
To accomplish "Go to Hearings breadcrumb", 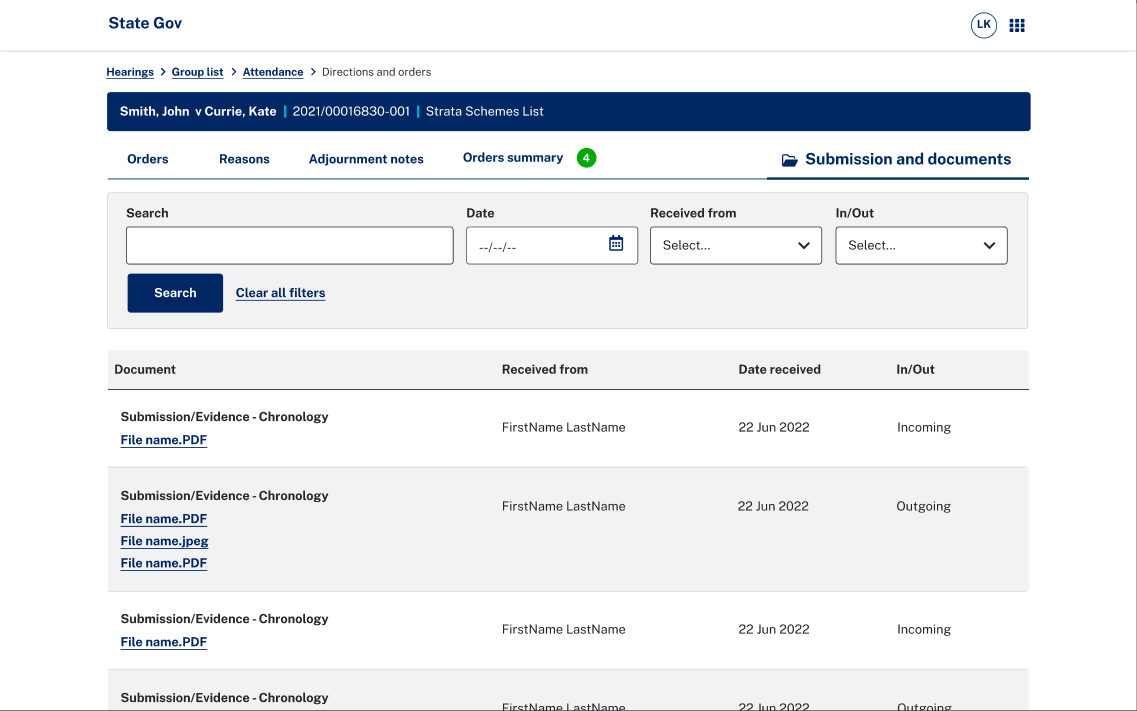I will (130, 72).
